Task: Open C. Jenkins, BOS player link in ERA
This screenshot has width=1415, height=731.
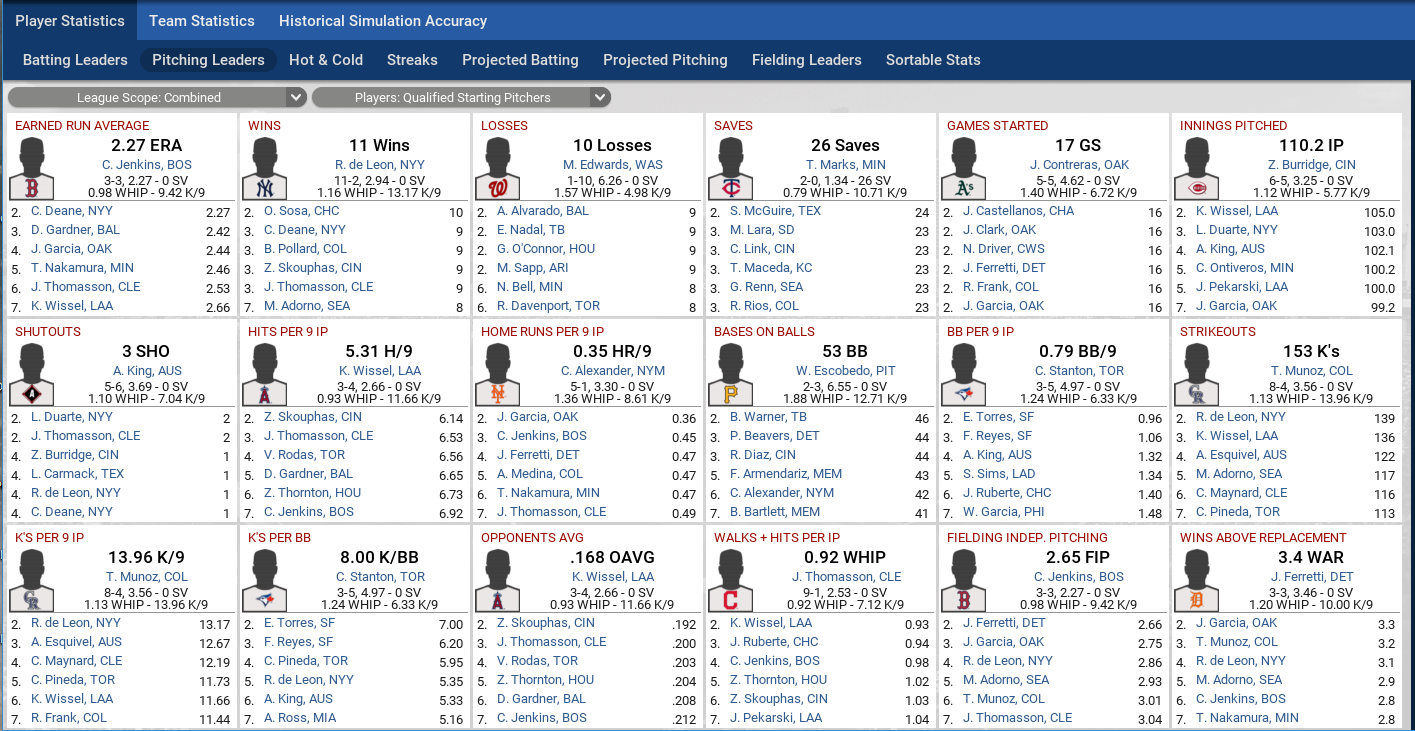Action: click(x=147, y=165)
